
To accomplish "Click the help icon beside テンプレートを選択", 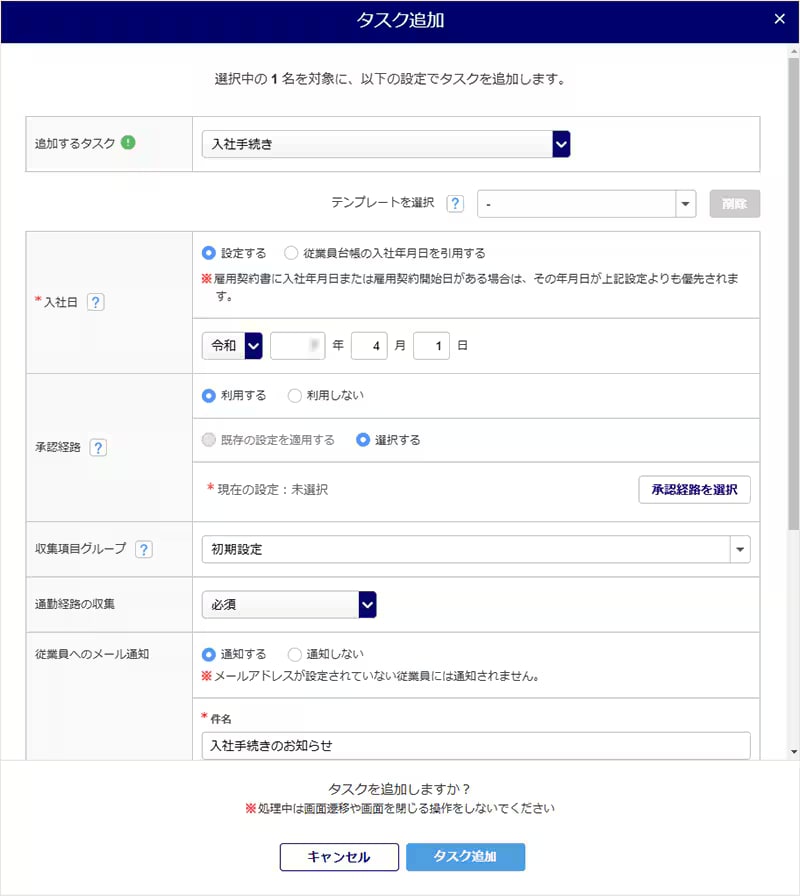I will 455,203.
